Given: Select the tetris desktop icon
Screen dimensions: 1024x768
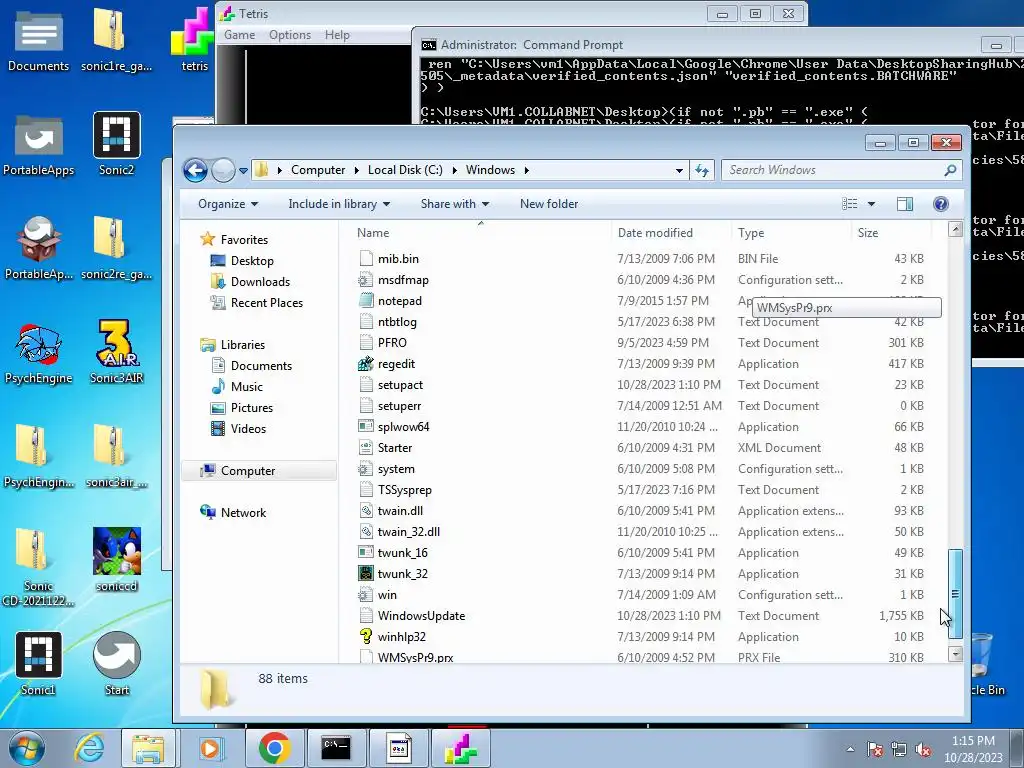Looking at the screenshot, I should pyautogui.click(x=194, y=40).
